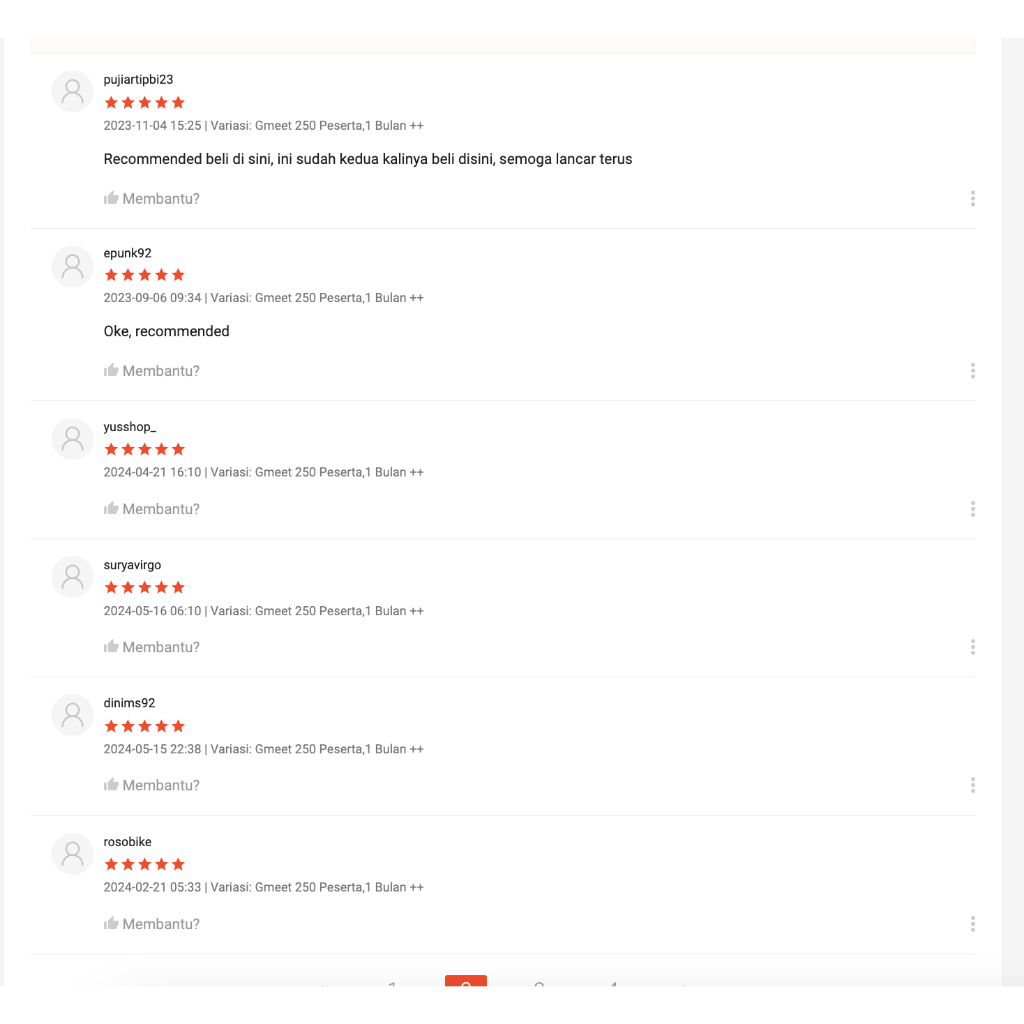This screenshot has height=1024, width=1024.
Task: Click the highlighted current page number button
Action: click(x=466, y=982)
